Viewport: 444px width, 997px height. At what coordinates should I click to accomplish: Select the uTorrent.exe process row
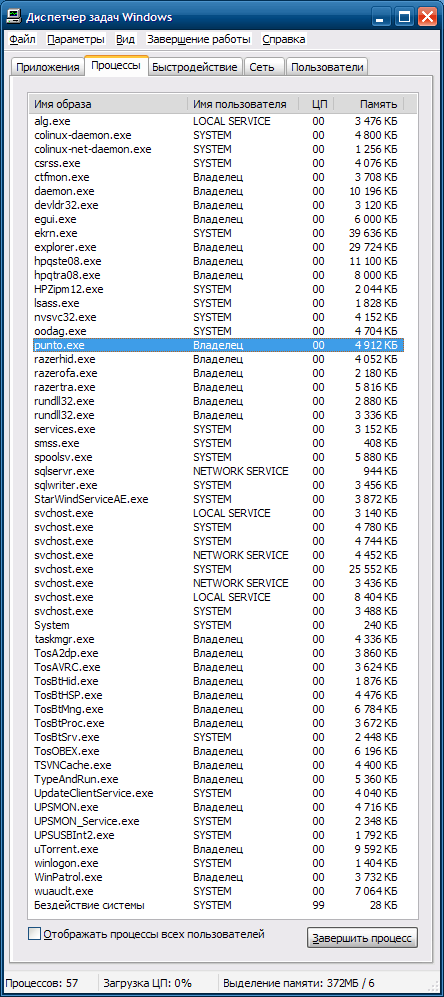pyautogui.click(x=218, y=849)
